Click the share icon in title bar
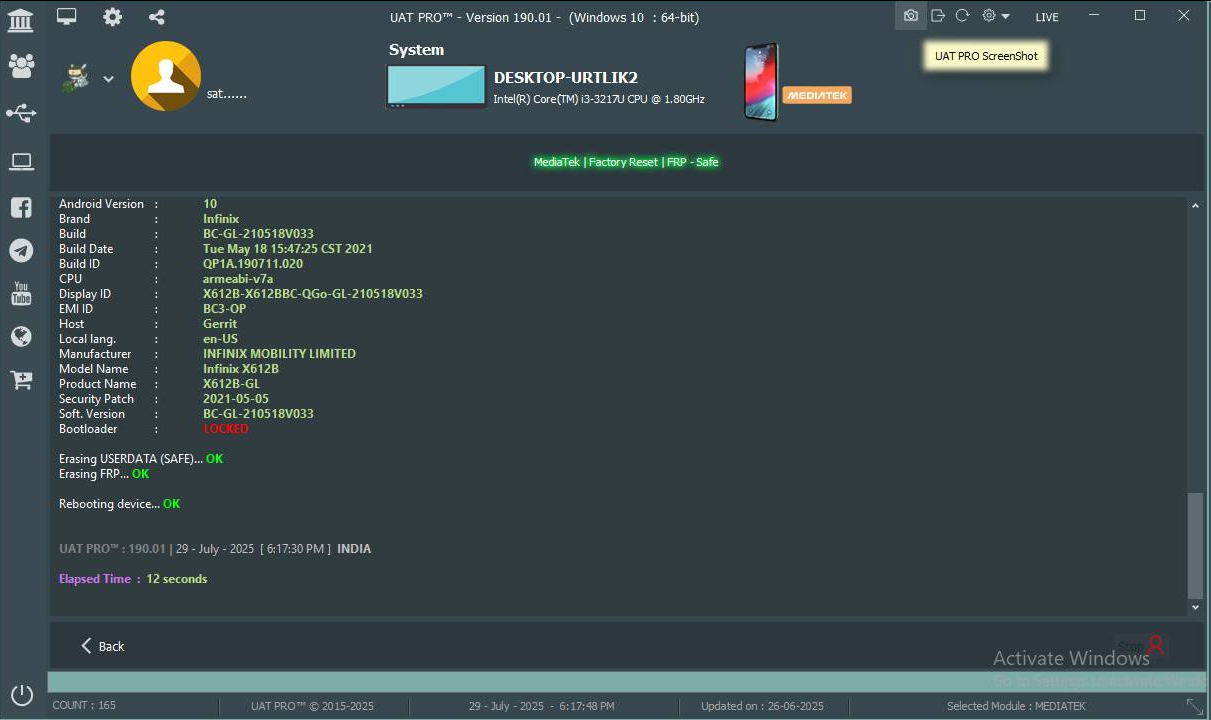 tap(157, 17)
